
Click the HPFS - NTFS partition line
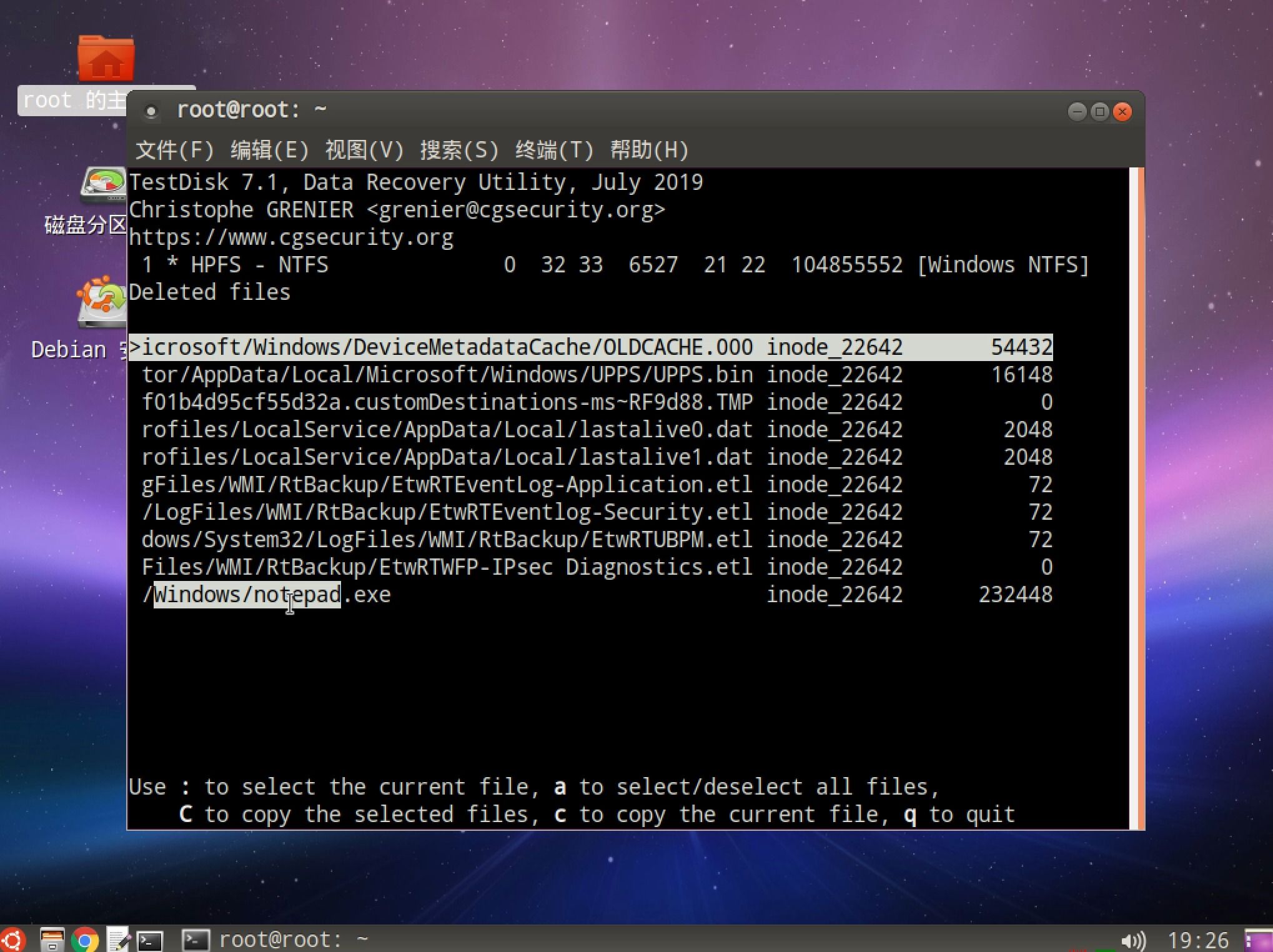[615, 265]
